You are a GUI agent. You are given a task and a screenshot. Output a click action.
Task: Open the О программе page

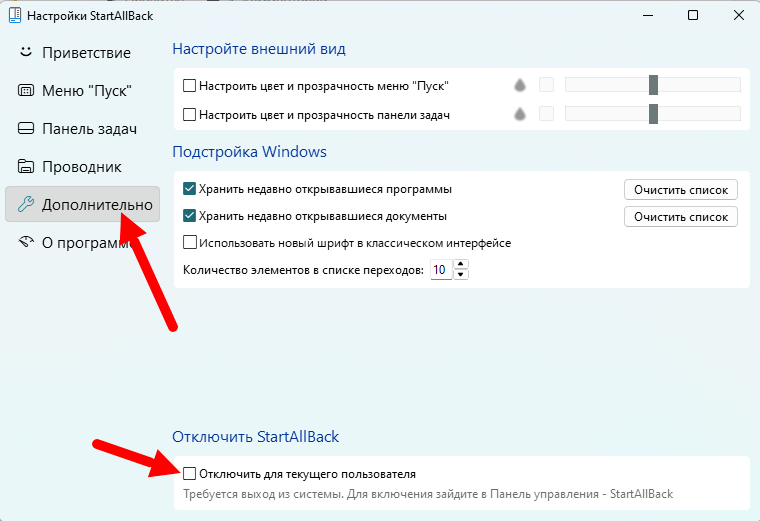click(82, 242)
